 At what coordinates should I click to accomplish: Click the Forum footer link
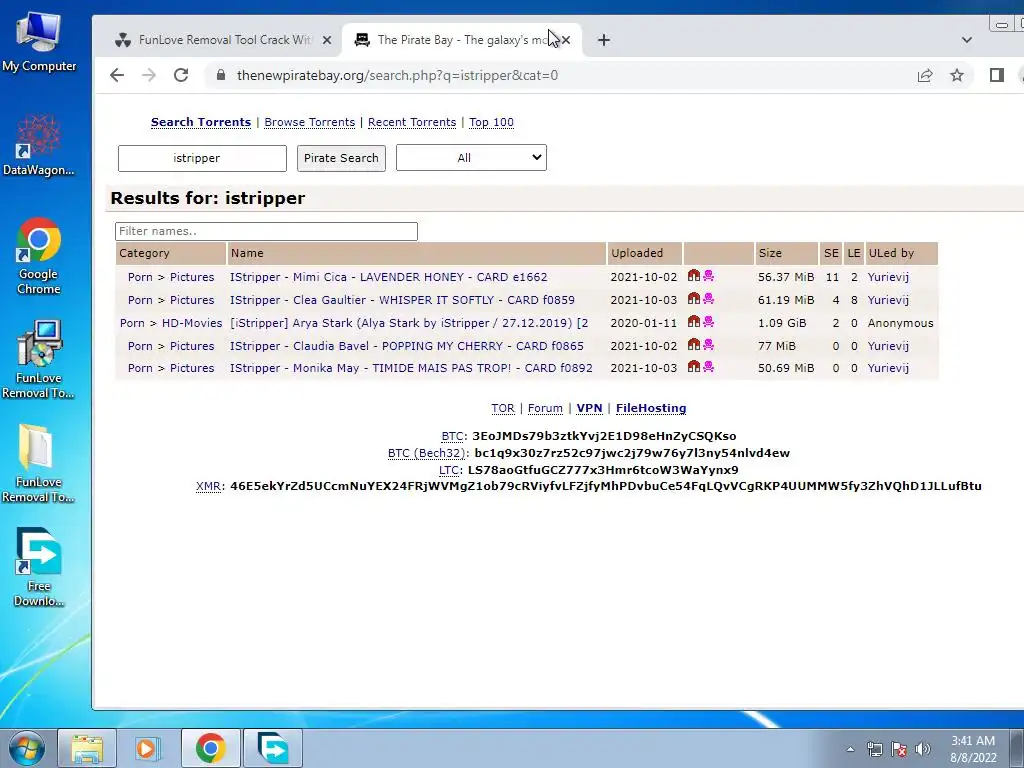pyautogui.click(x=545, y=408)
